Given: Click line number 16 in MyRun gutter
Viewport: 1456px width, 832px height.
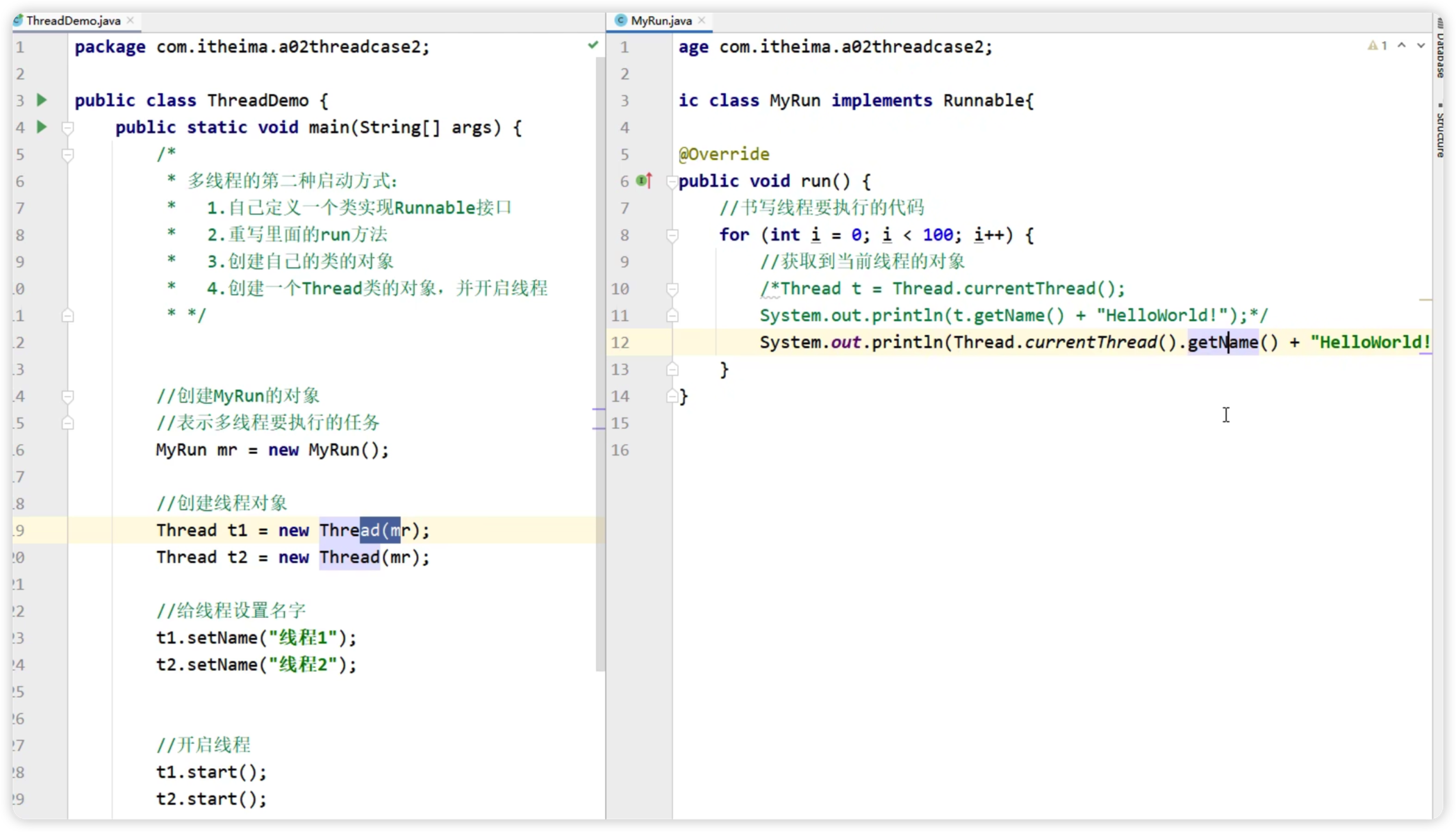Looking at the screenshot, I should tap(620, 450).
